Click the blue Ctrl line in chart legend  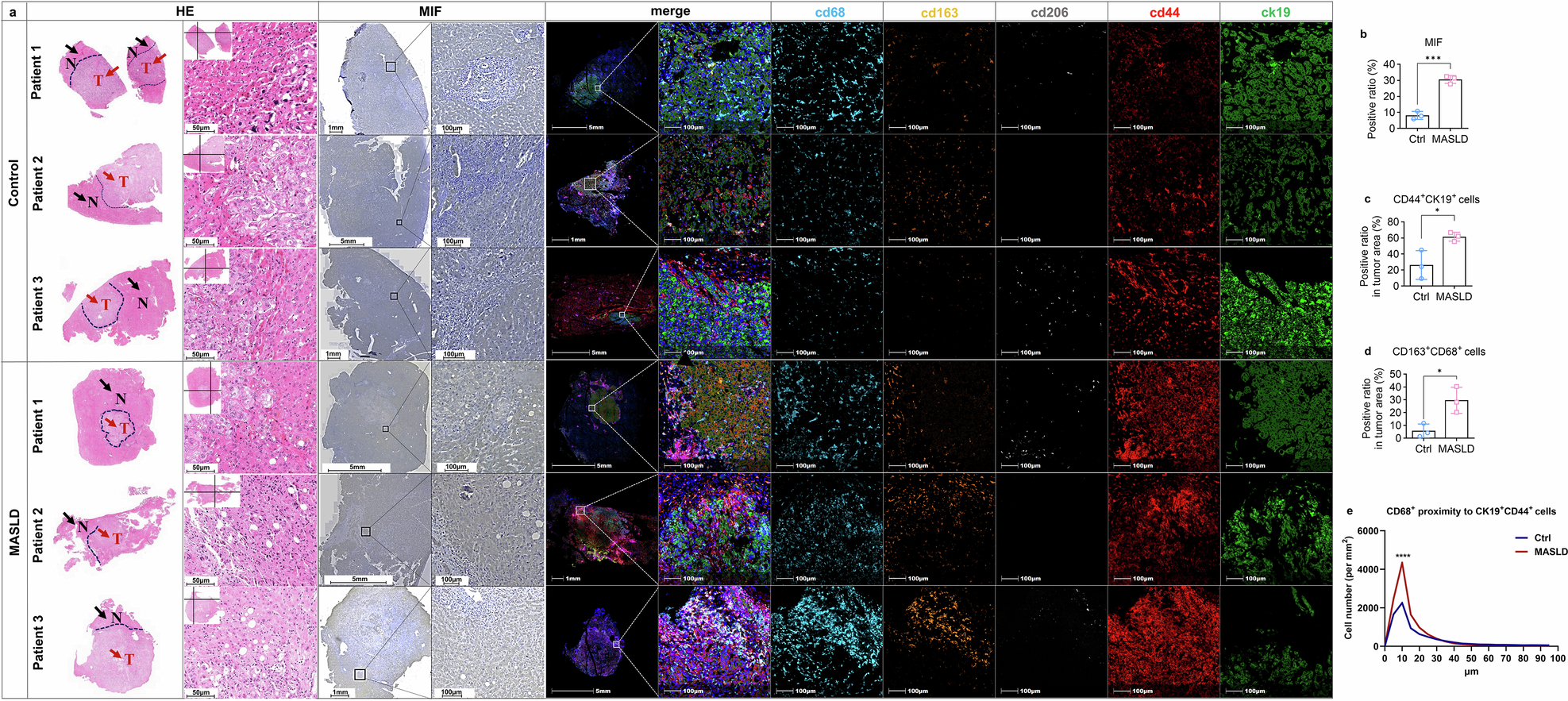pos(1521,537)
